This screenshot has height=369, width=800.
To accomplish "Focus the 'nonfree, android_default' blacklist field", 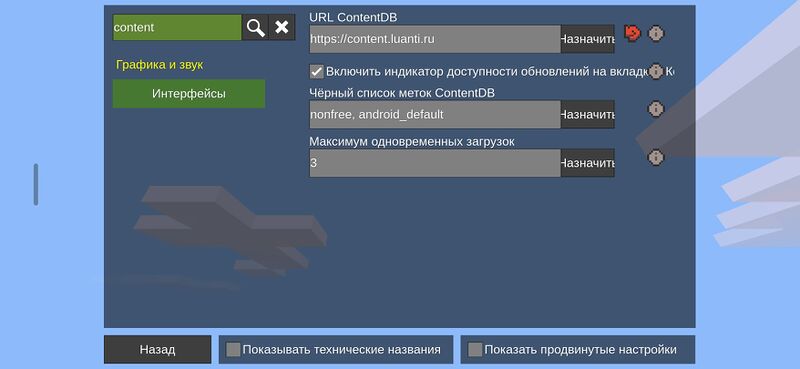I will tap(435, 114).
